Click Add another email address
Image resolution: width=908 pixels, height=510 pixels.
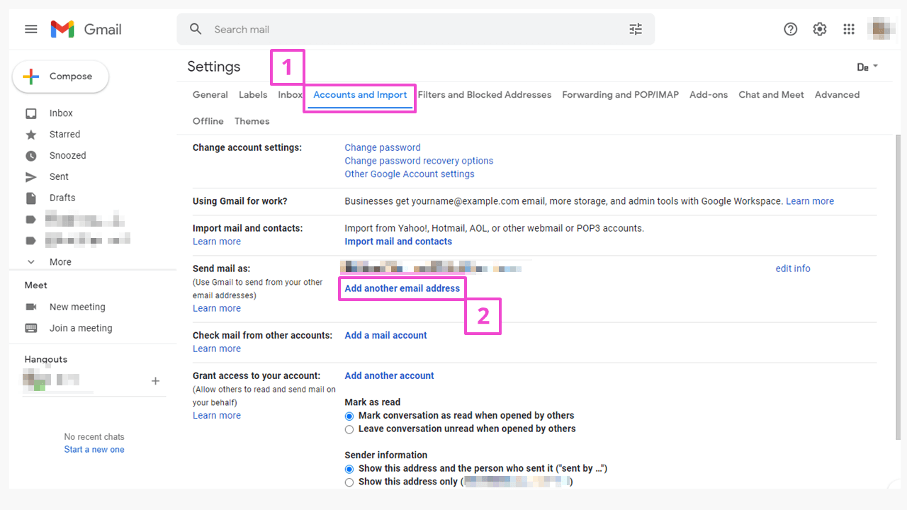(402, 288)
